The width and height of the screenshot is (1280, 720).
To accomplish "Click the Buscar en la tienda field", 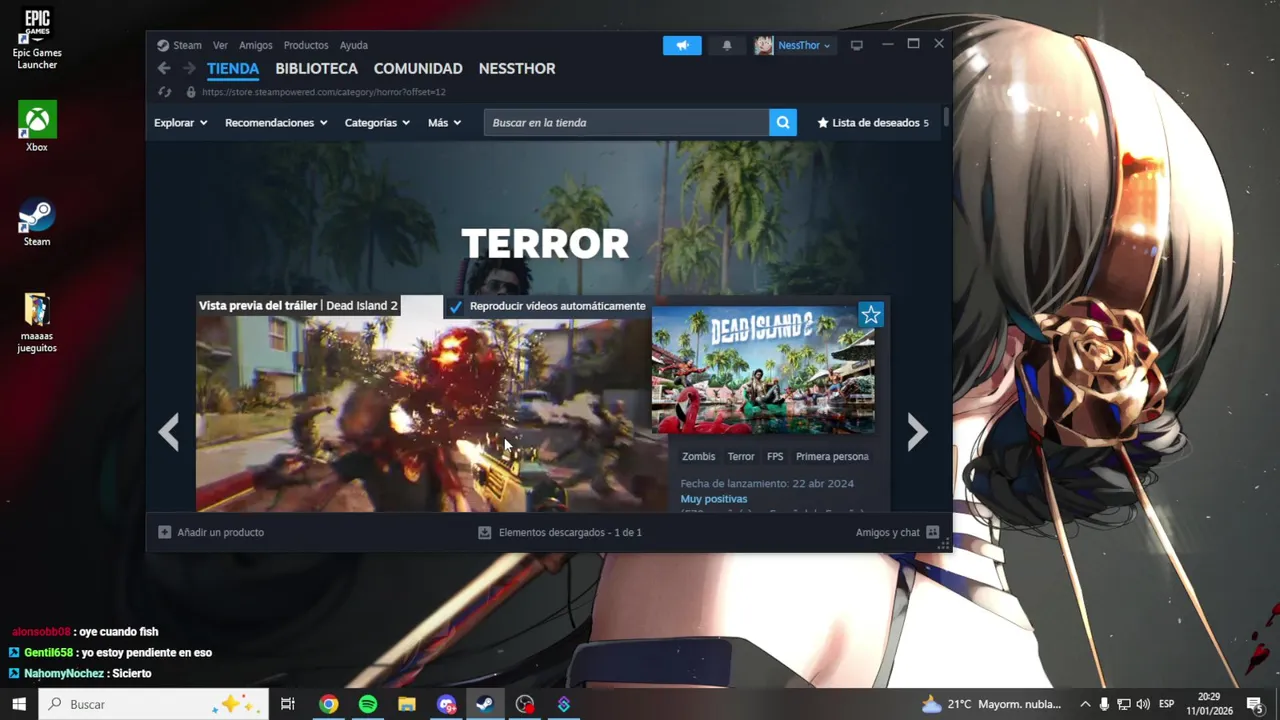I will [x=627, y=123].
